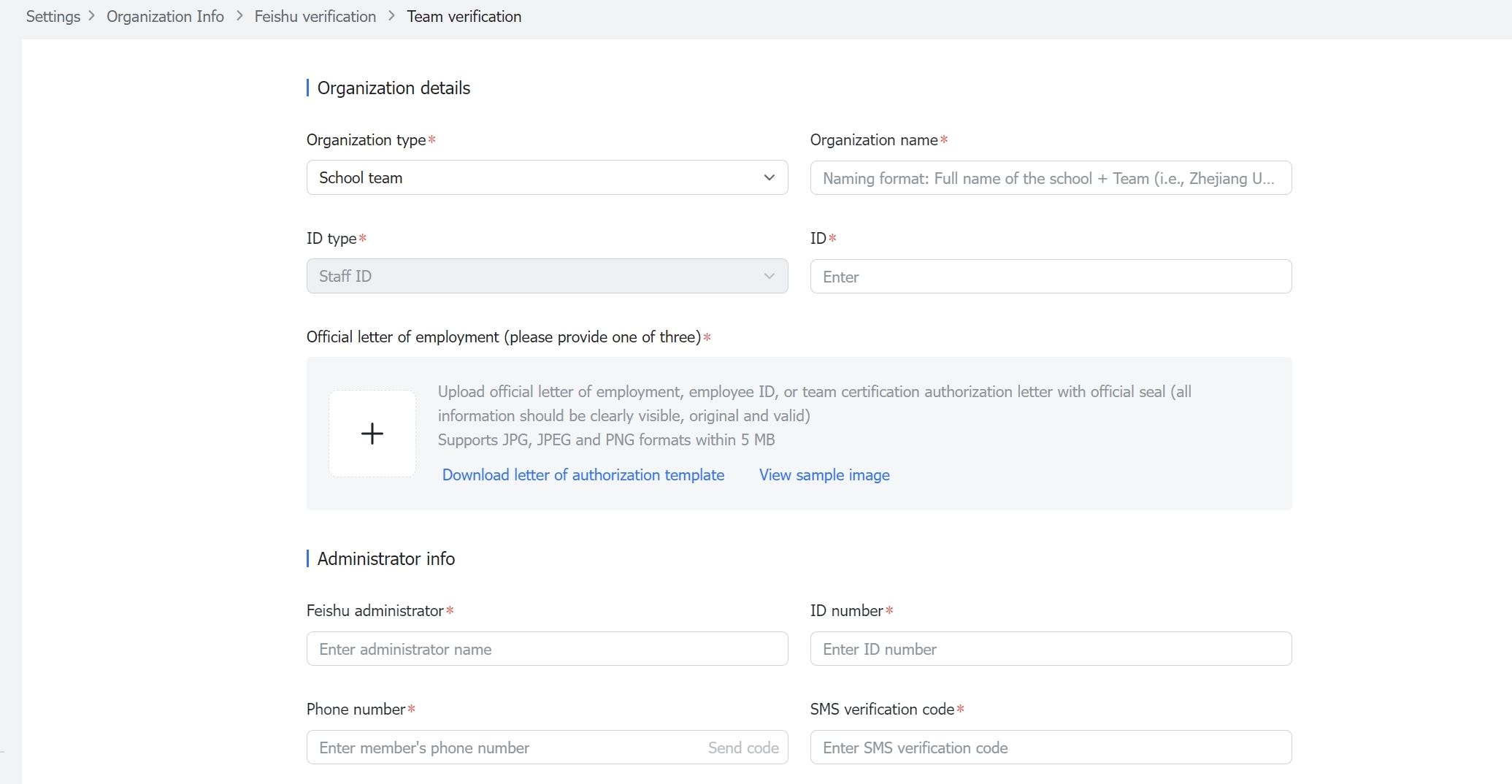Open Feishu verification breadcrumb link
Screen dimensions: 1512x784
[x=315, y=16]
